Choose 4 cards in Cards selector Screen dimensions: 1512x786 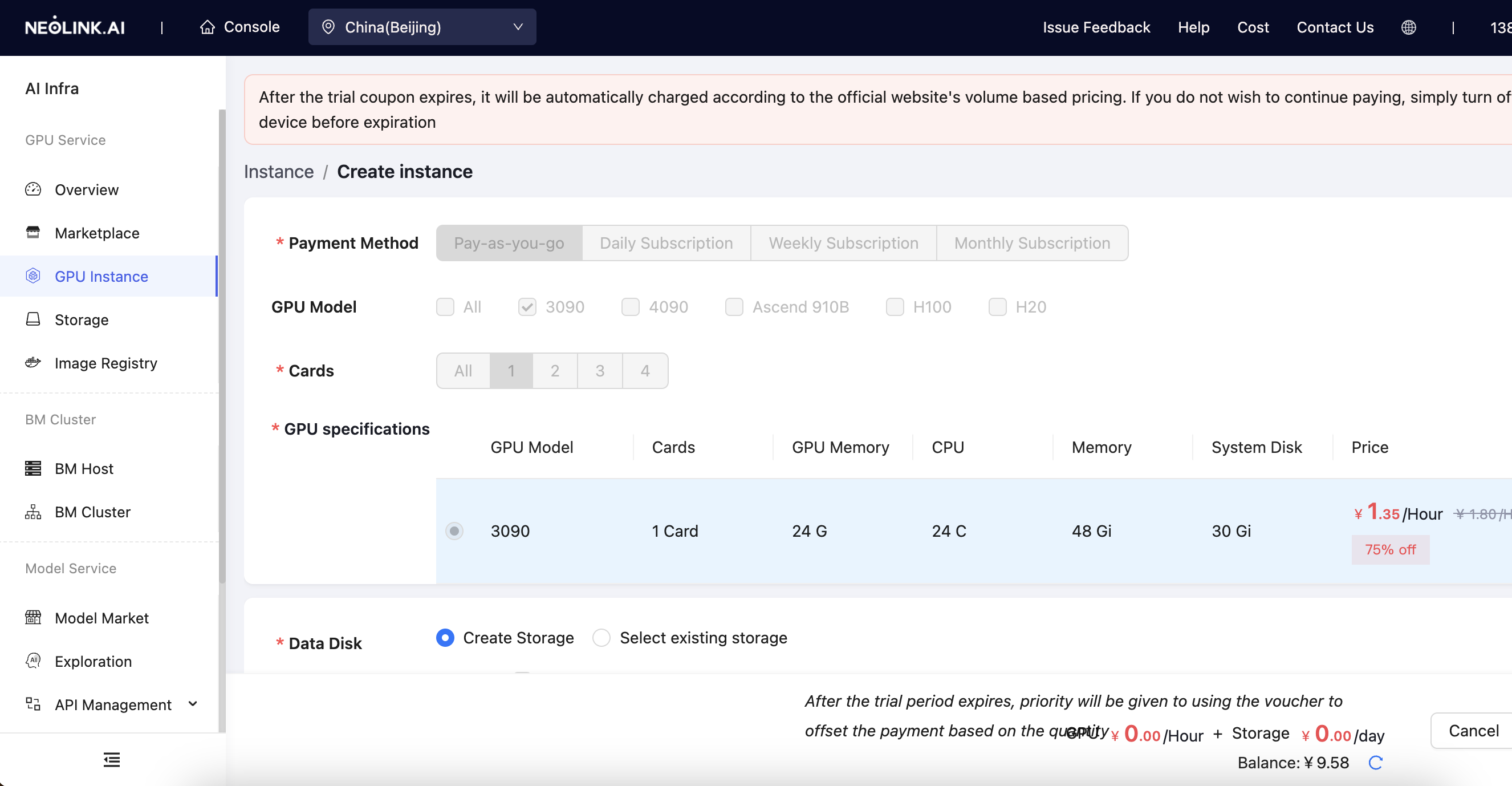(645, 370)
